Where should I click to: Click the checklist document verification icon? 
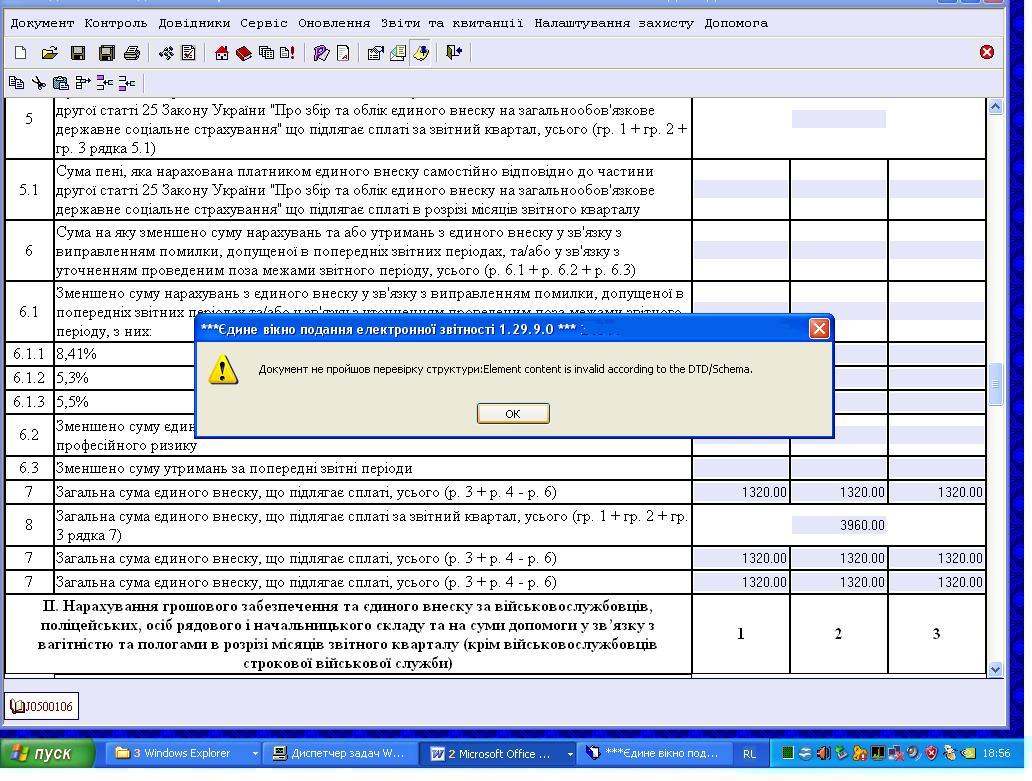pos(188,53)
